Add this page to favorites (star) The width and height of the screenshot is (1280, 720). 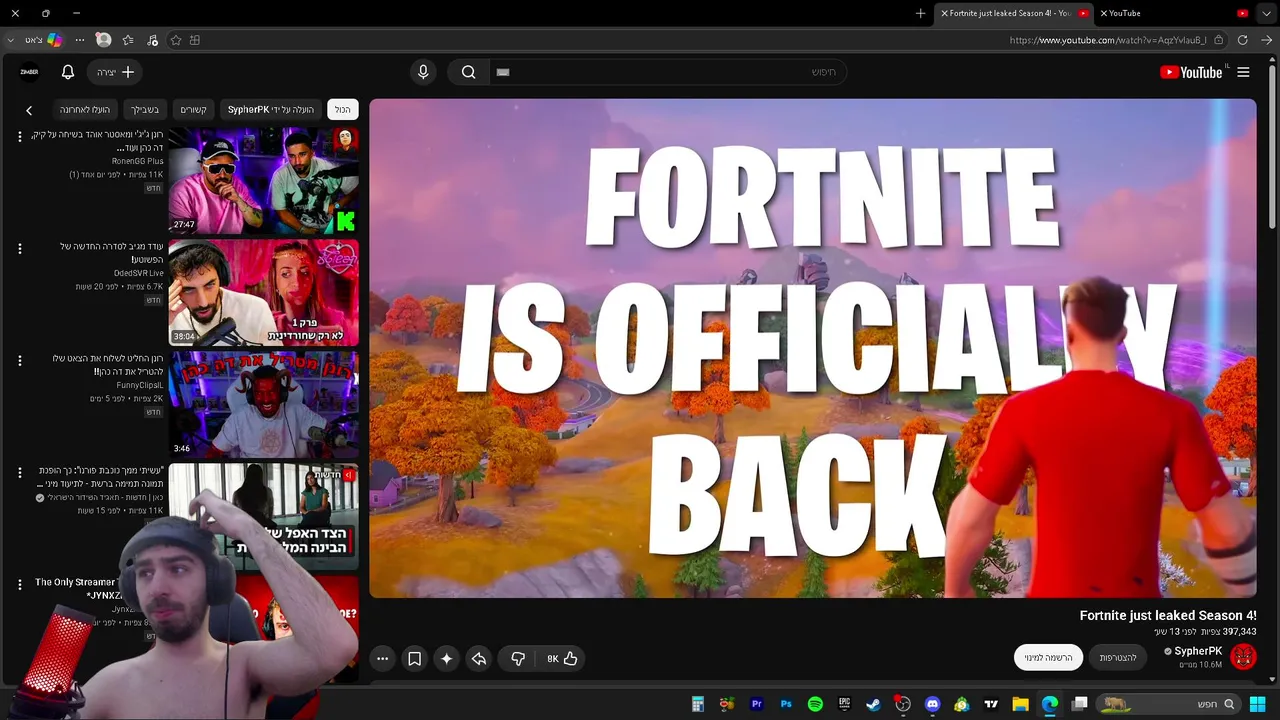176,40
